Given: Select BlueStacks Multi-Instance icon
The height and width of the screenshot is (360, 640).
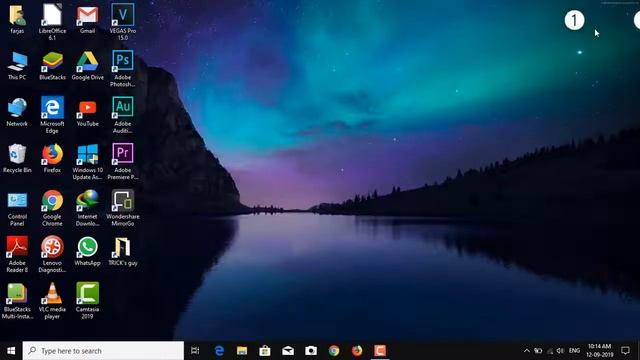Looking at the screenshot, I should (17, 301).
